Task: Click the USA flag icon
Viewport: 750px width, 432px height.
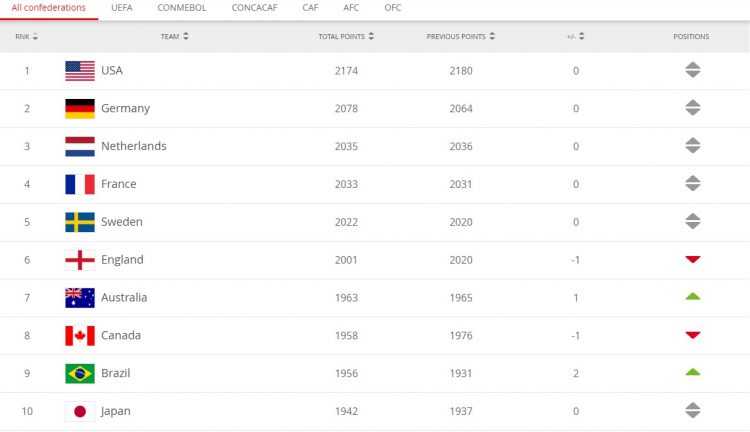Action: pos(80,70)
